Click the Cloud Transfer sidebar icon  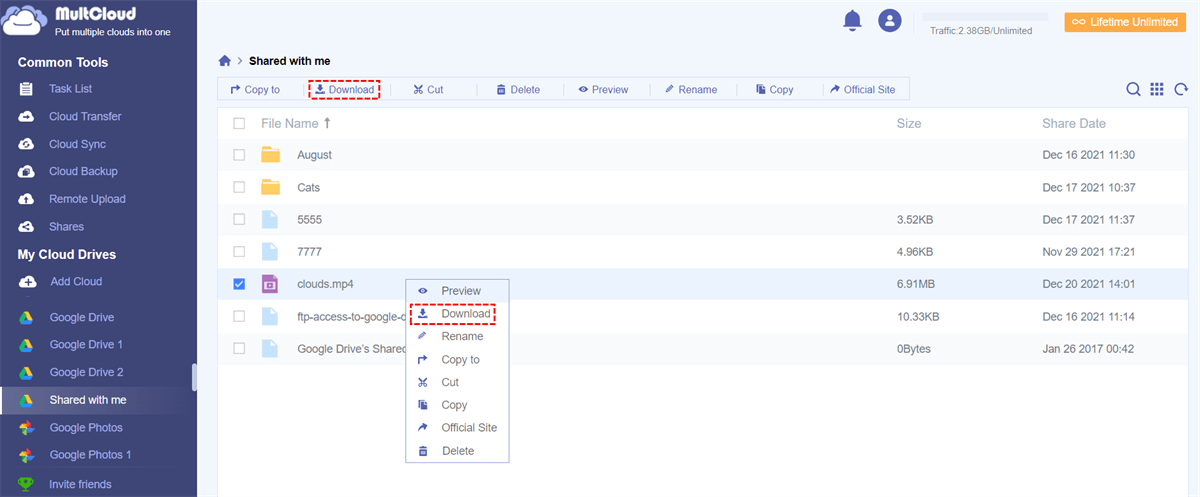coord(27,116)
